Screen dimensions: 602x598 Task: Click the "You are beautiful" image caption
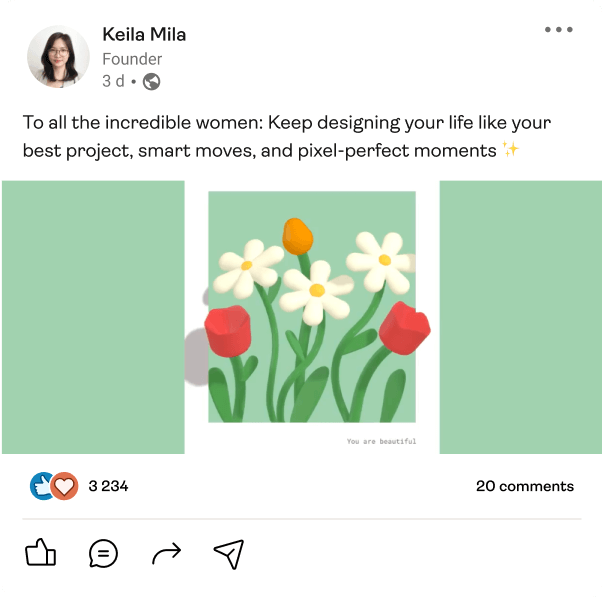click(381, 441)
